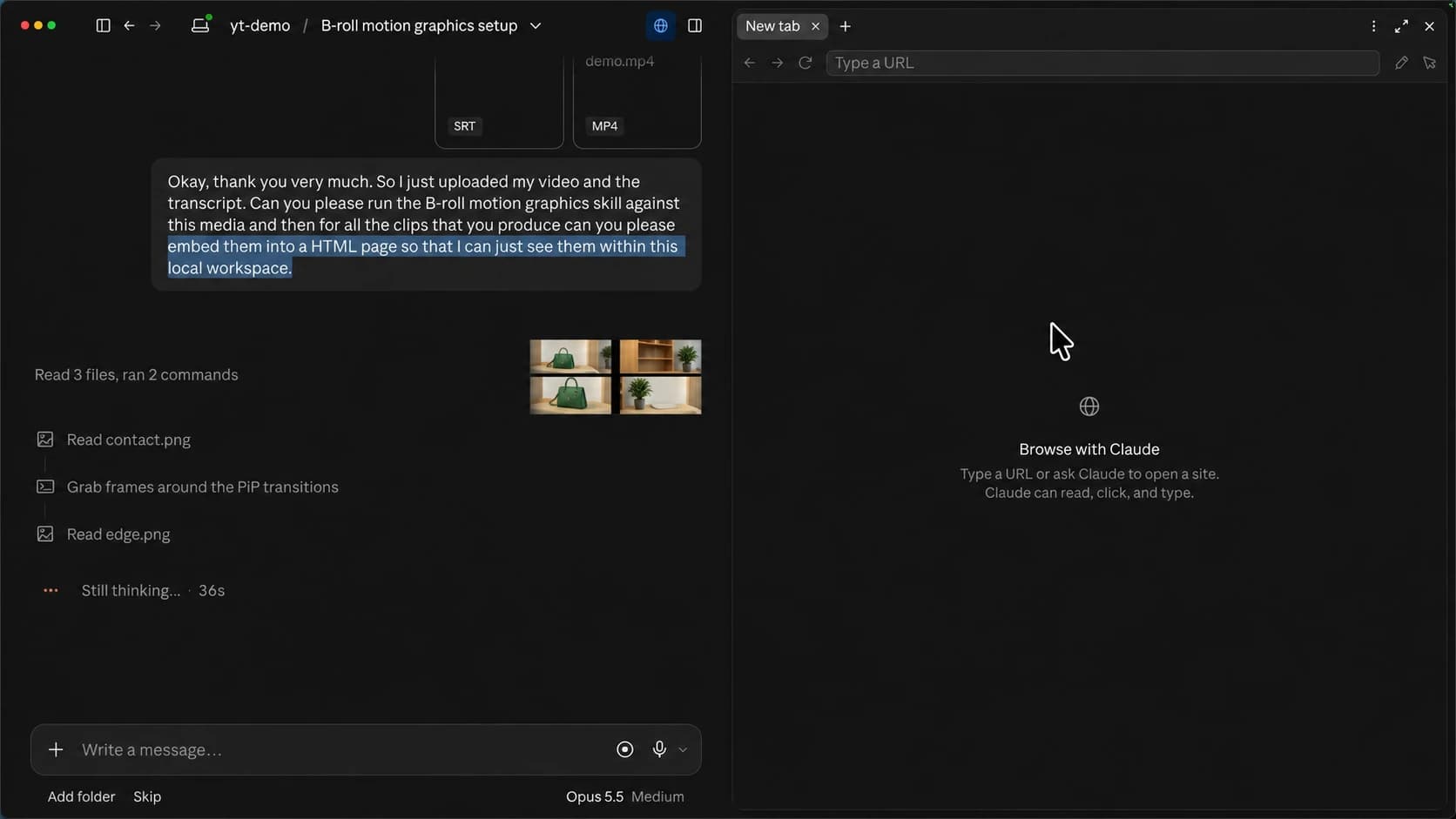This screenshot has height=819, width=1456.
Task: Open a new browser tab with plus
Action: (x=845, y=26)
